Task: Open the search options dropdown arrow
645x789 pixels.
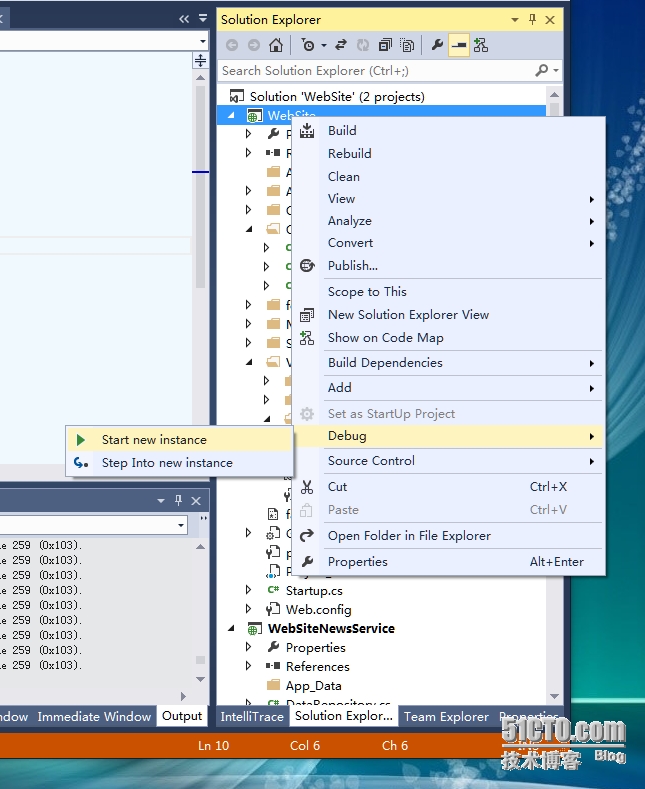Action: (556, 70)
